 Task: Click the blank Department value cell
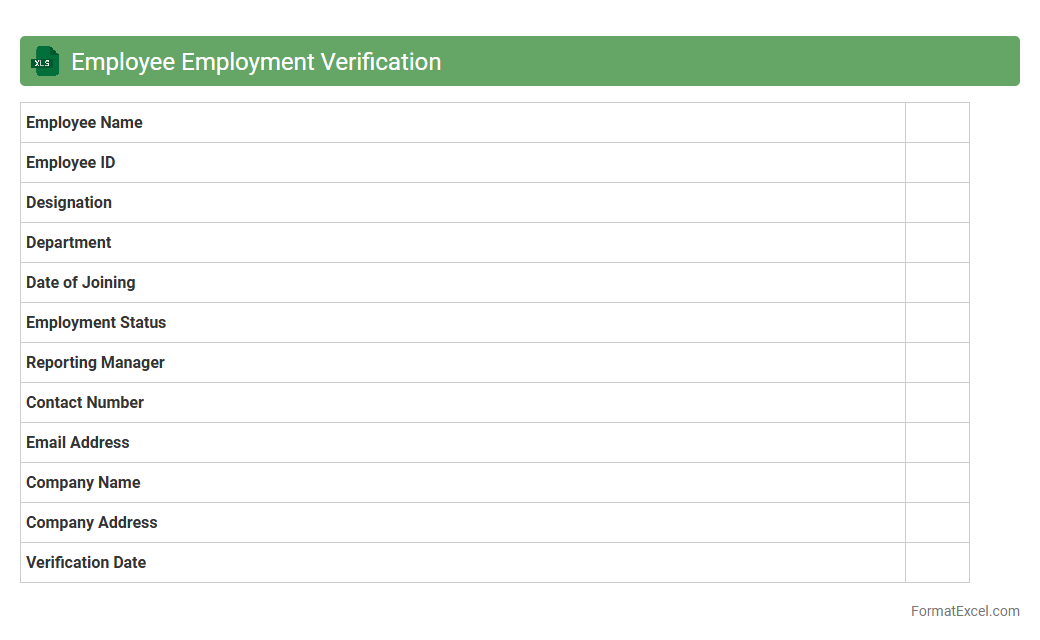[937, 243]
